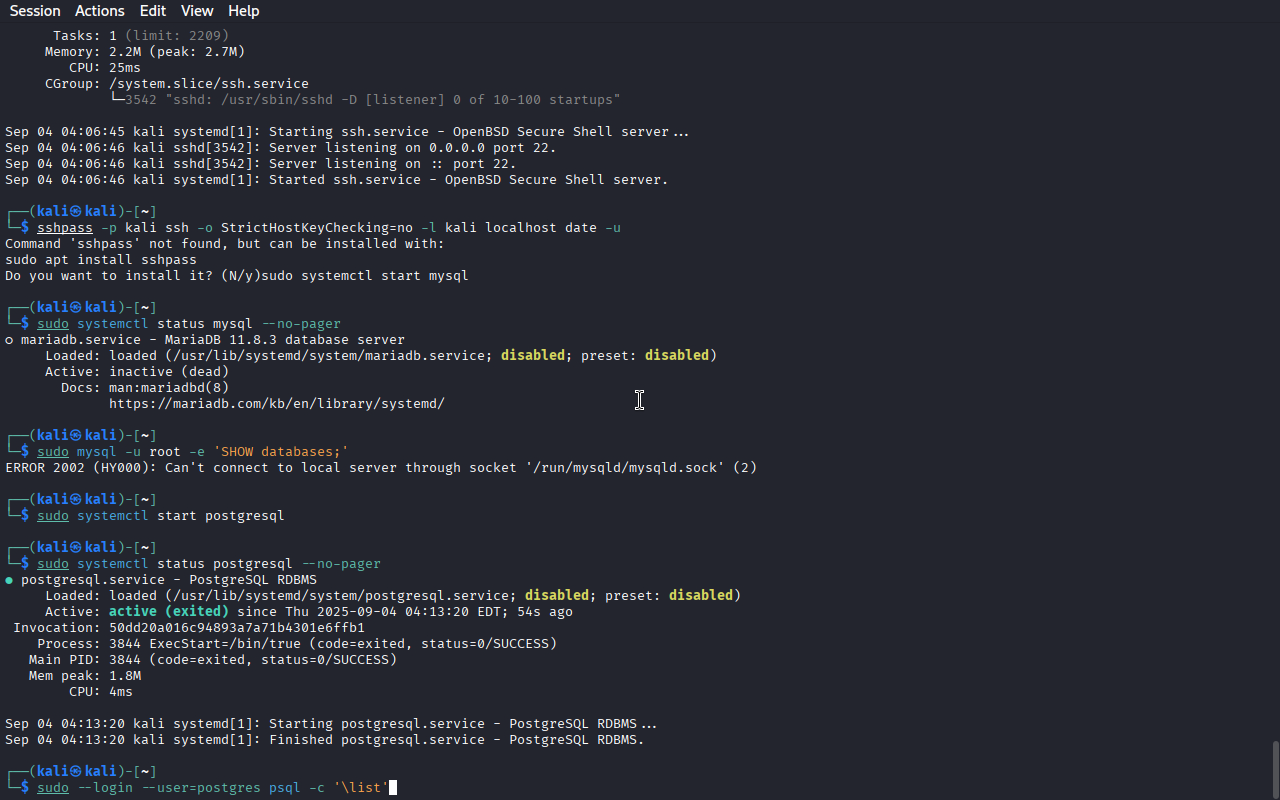1280x800 pixels.
Task: Click 'sudo systemctl status postgresql --no-pager' command
Action: tap(209, 564)
